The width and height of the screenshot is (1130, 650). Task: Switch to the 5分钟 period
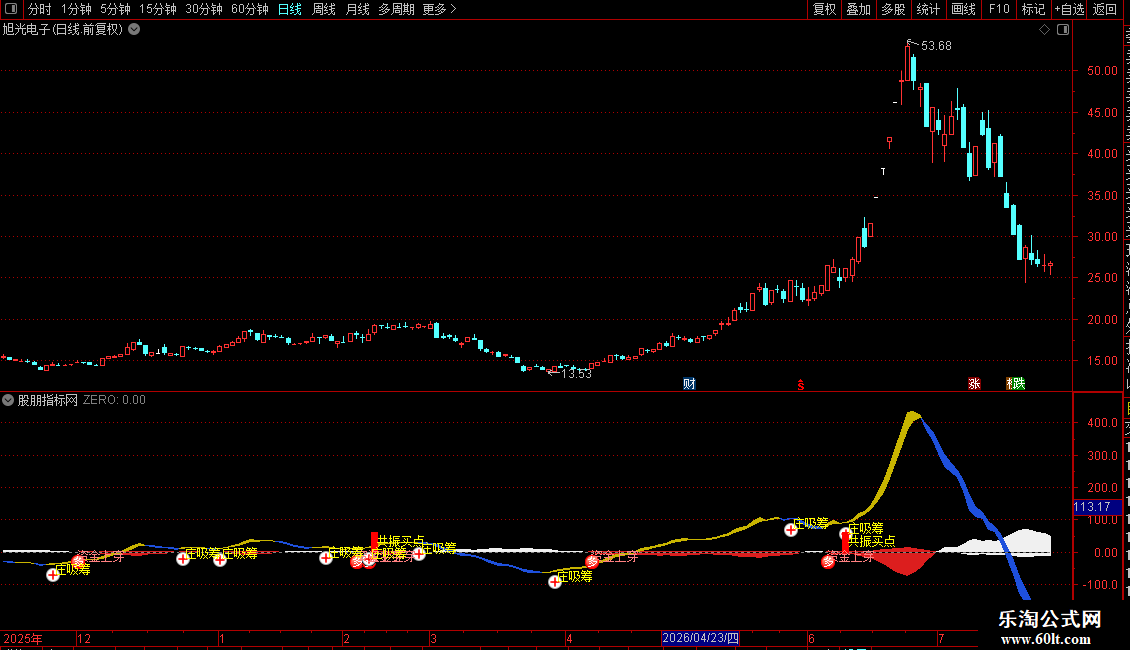(115, 9)
